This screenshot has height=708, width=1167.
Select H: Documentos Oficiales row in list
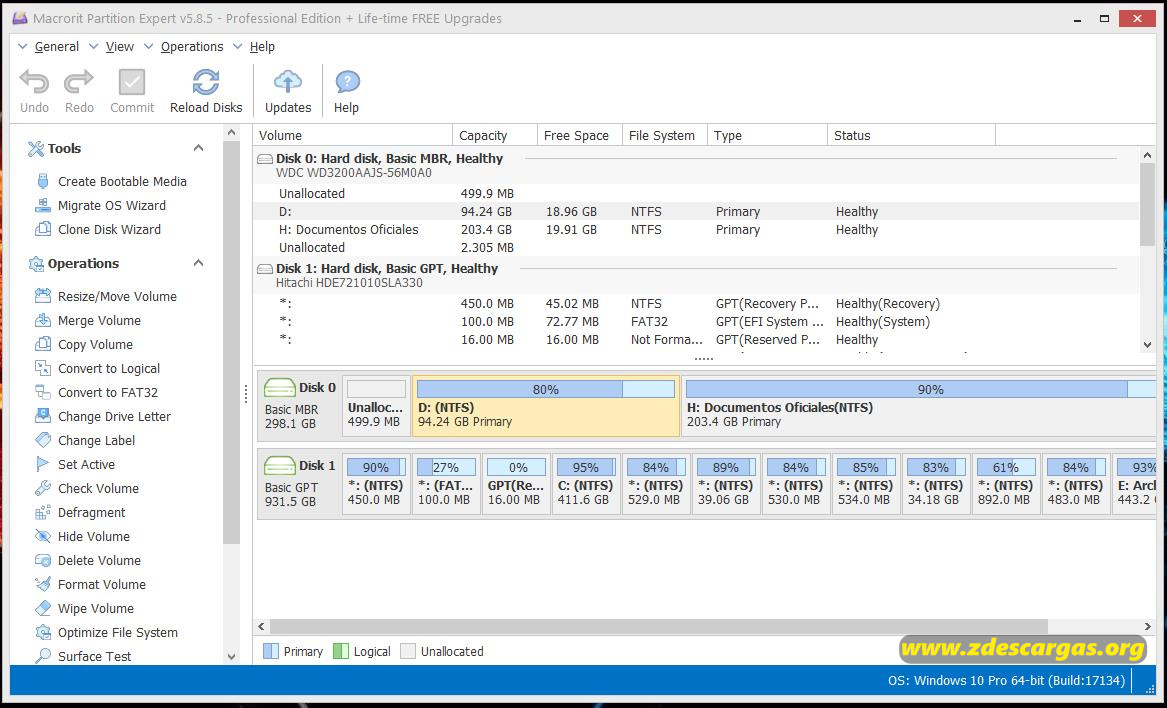click(x=696, y=229)
